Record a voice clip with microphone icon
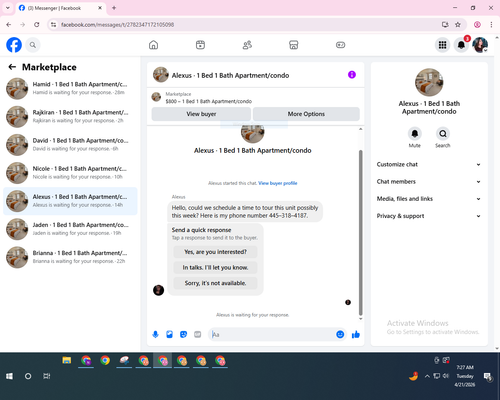This screenshot has height=400, width=500. click(x=155, y=334)
